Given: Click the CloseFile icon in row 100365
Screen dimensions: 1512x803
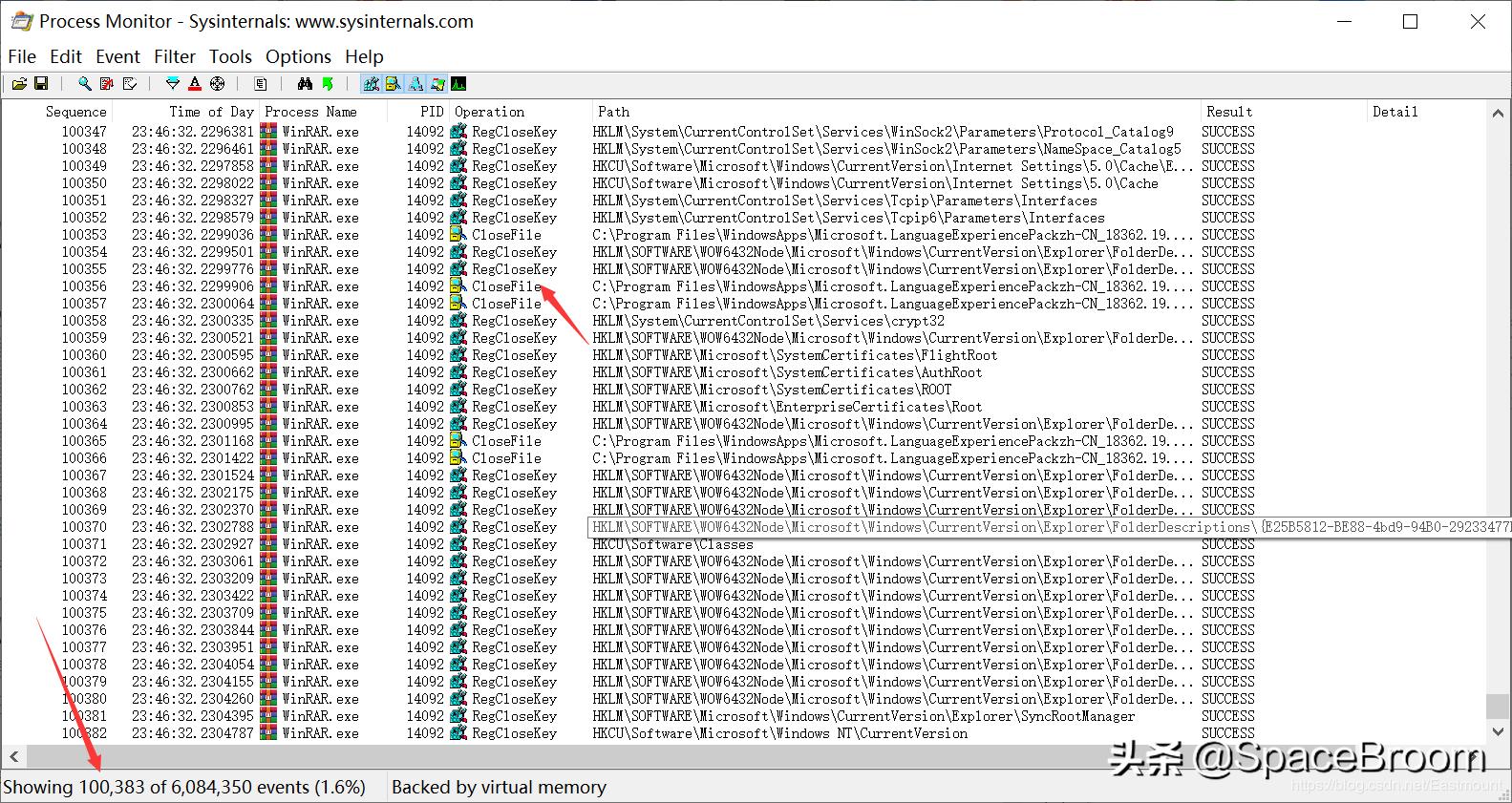Looking at the screenshot, I should pos(458,441).
